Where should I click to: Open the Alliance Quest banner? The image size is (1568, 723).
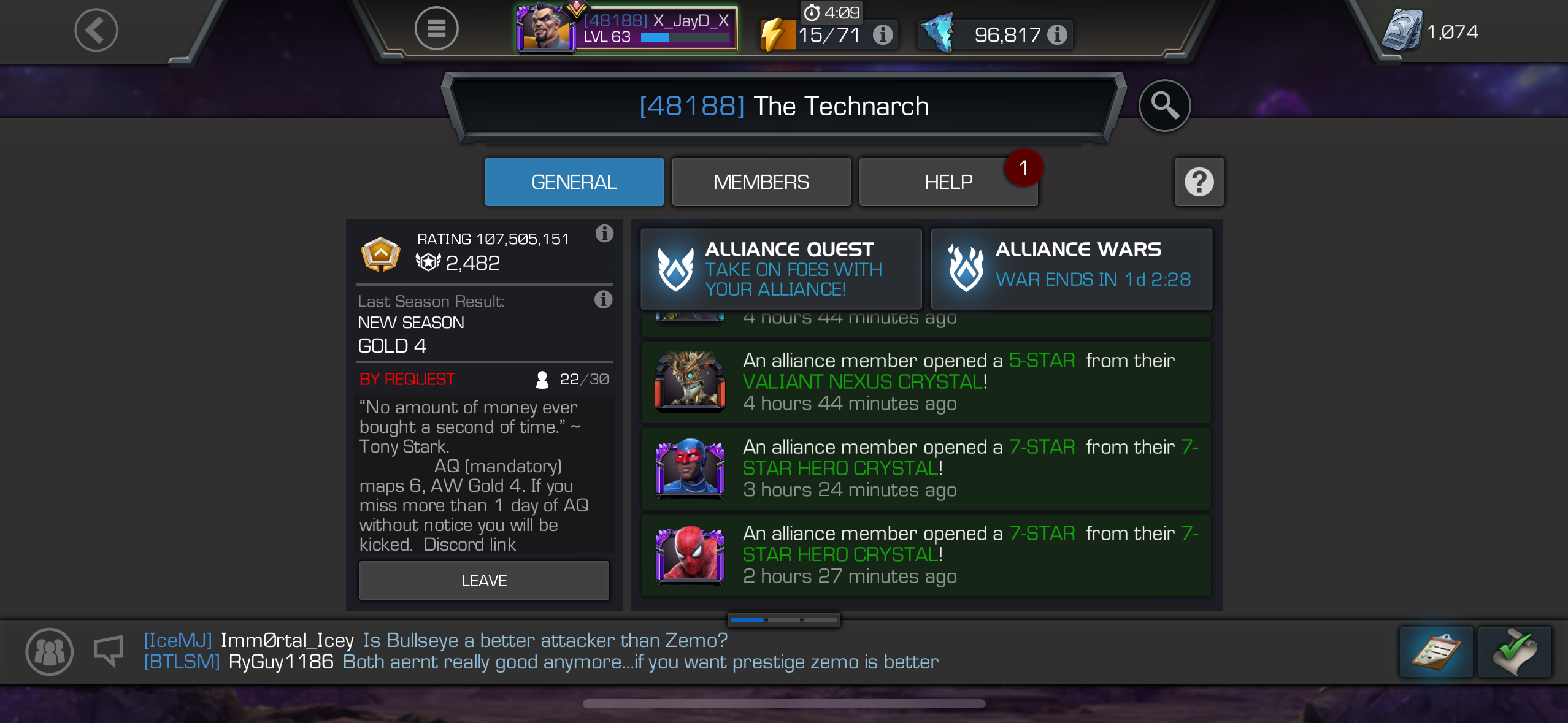[x=781, y=269]
